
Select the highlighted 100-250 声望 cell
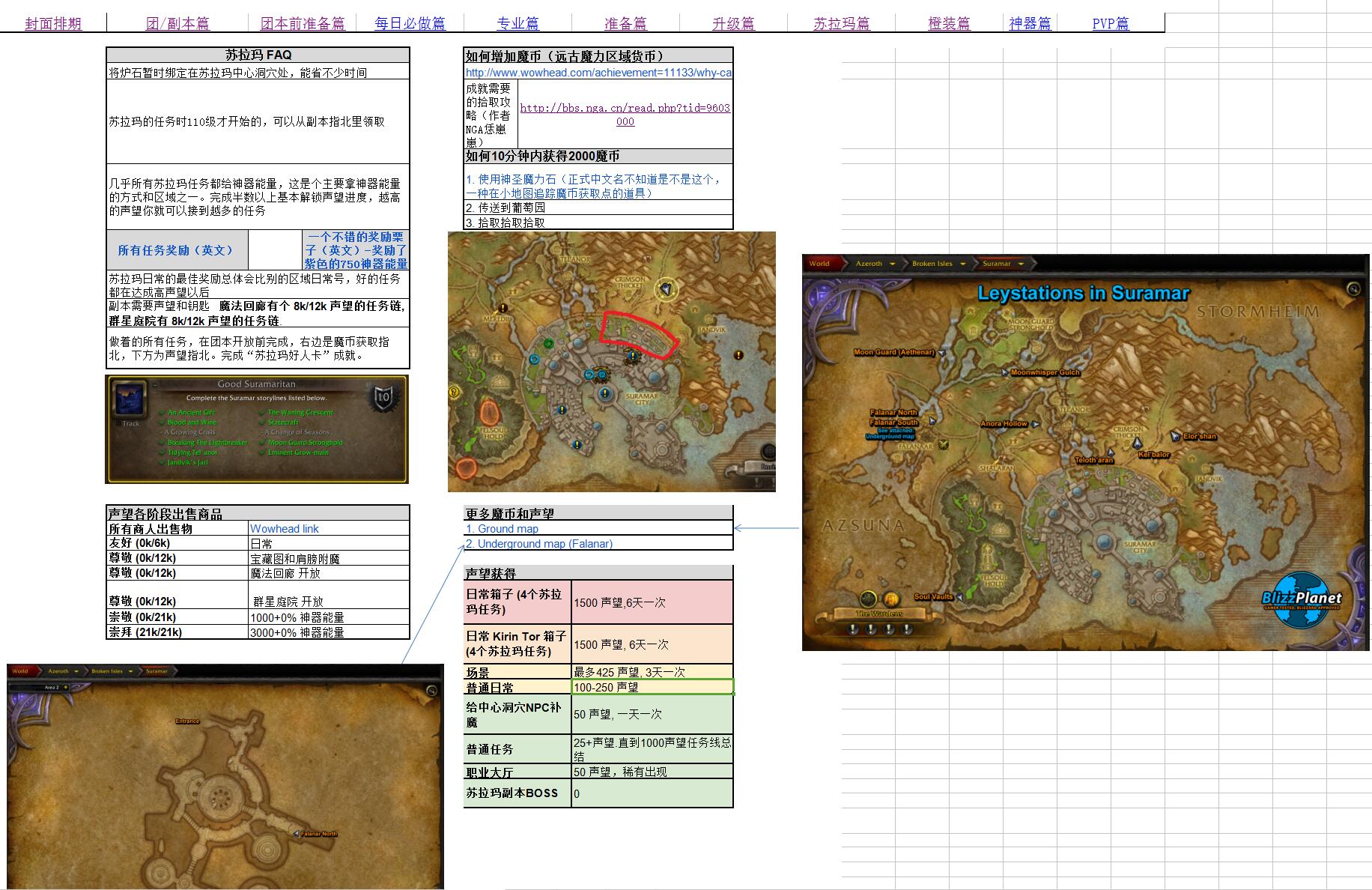tap(652, 686)
